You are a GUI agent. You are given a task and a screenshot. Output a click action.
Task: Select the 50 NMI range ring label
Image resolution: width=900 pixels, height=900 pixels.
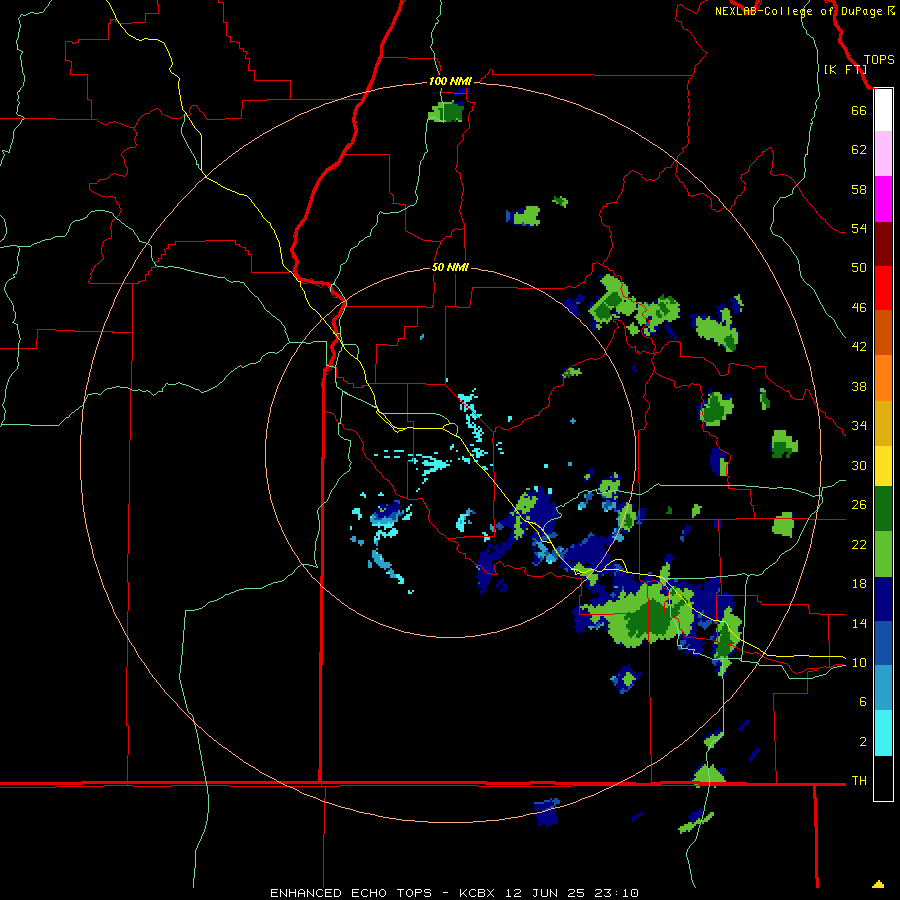(x=450, y=267)
